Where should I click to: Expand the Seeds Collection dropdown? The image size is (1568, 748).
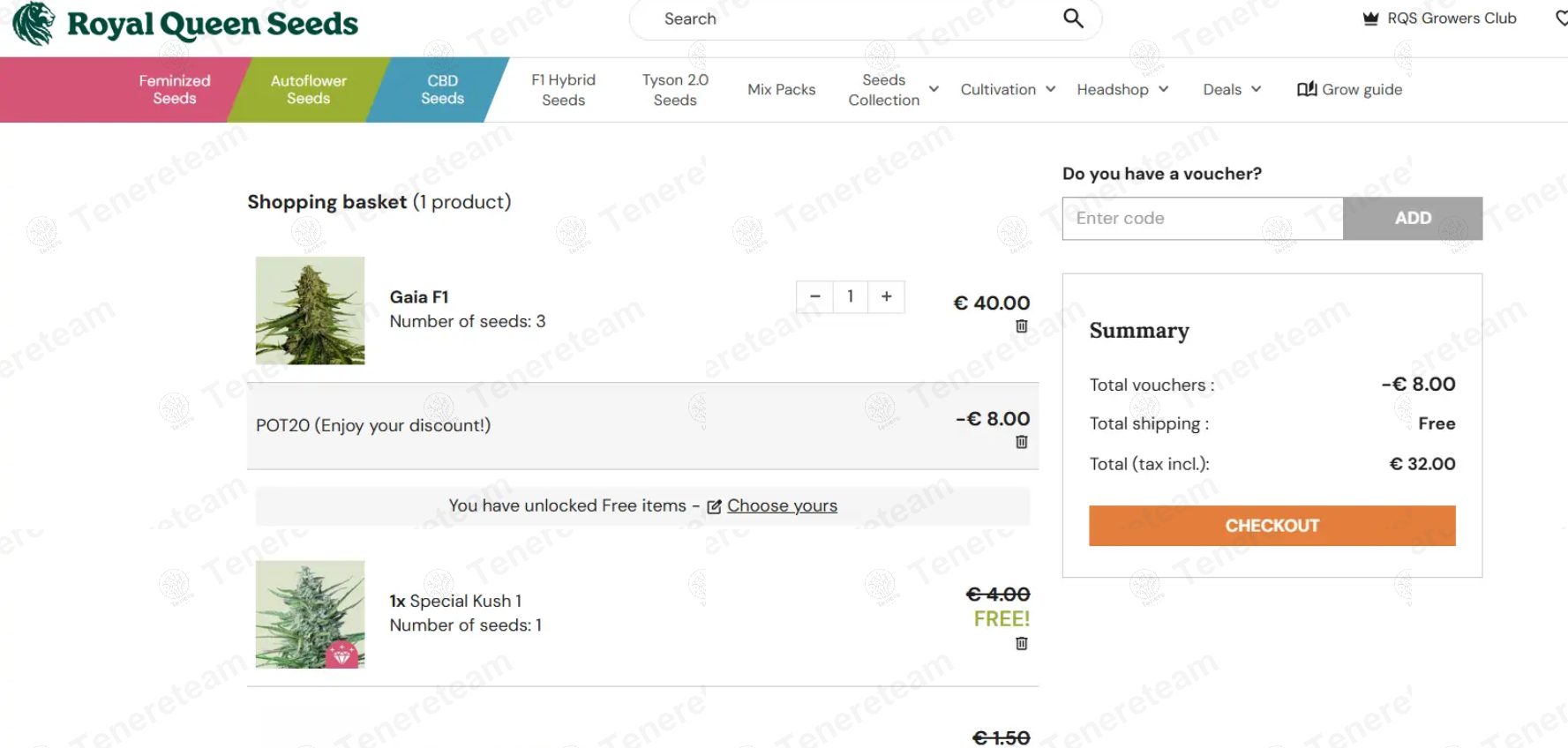pyautogui.click(x=934, y=89)
